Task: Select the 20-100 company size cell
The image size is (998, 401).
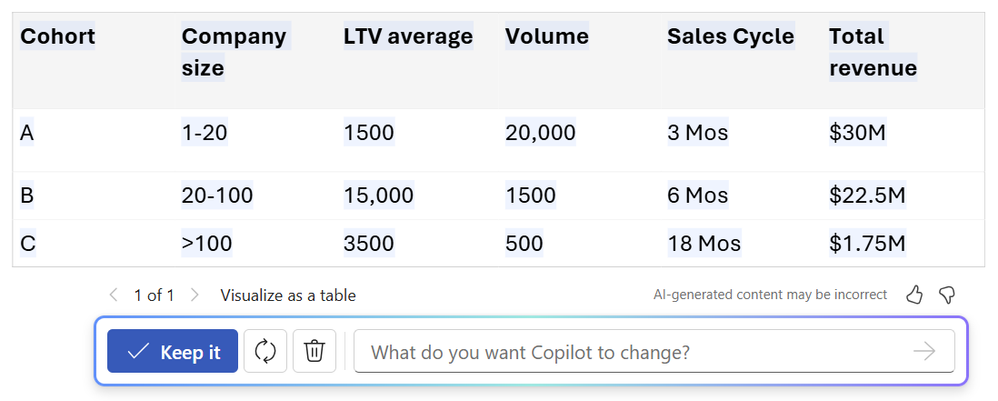Action: [217, 195]
